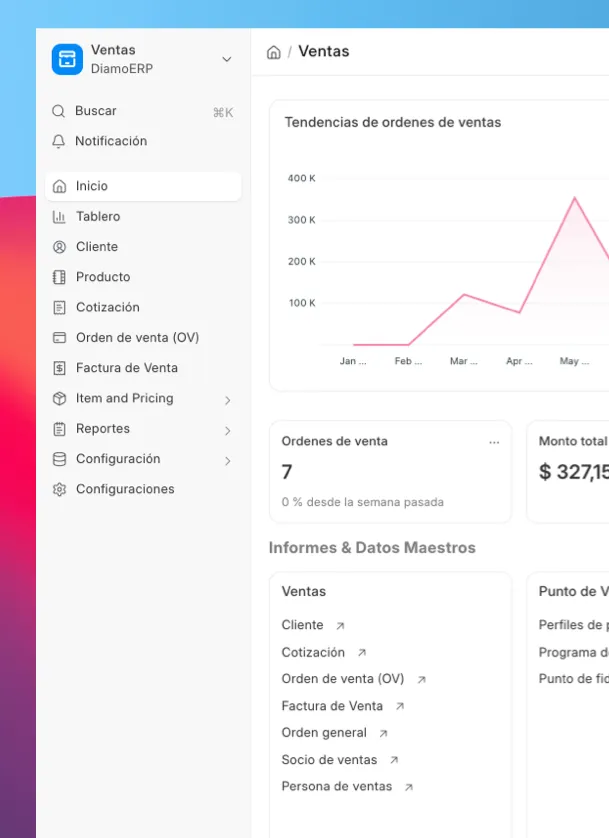Click the Tablero chart icon

(59, 216)
